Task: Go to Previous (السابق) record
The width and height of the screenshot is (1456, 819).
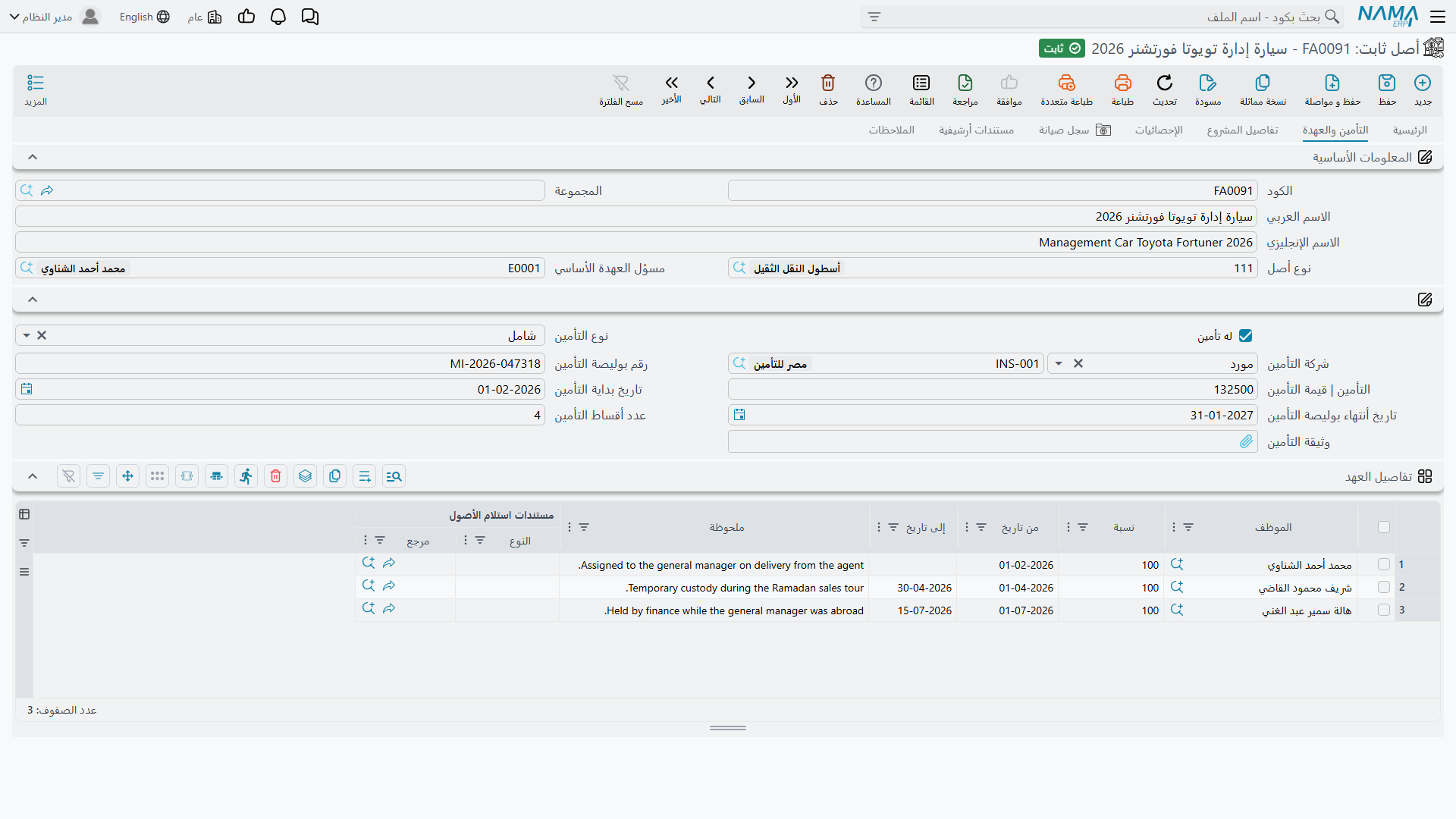Action: tap(752, 83)
